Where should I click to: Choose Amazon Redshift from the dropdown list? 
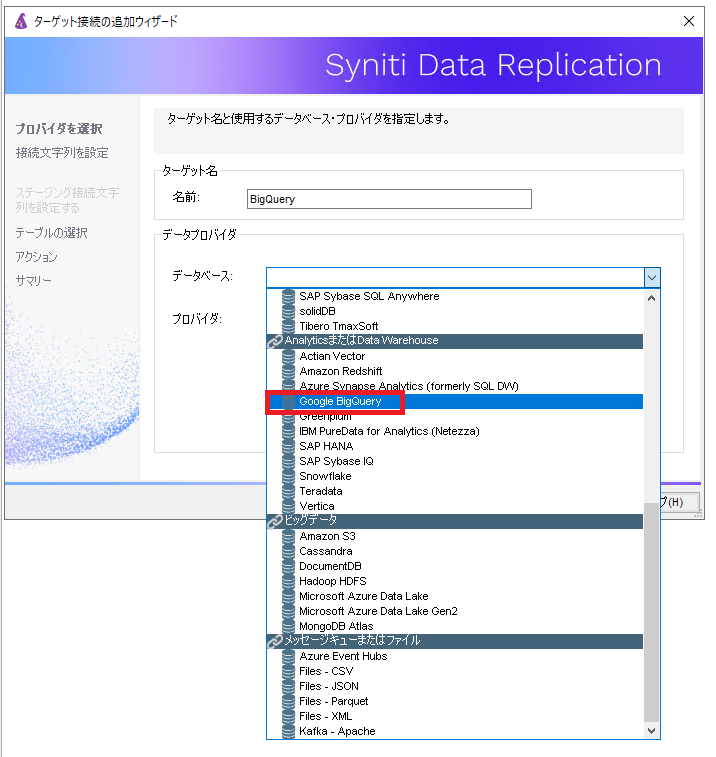(x=455, y=371)
